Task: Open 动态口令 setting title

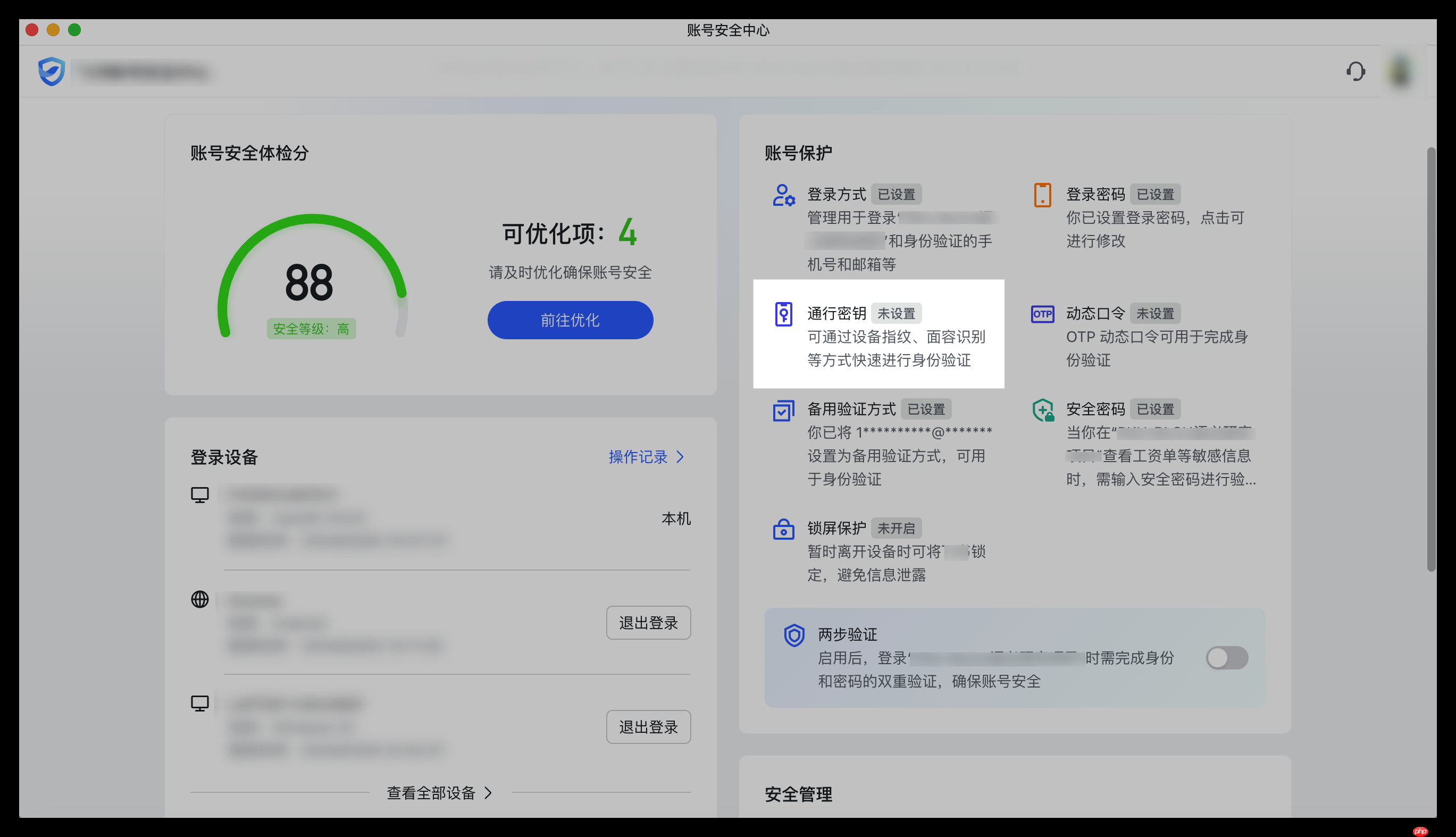Action: 1095,313
